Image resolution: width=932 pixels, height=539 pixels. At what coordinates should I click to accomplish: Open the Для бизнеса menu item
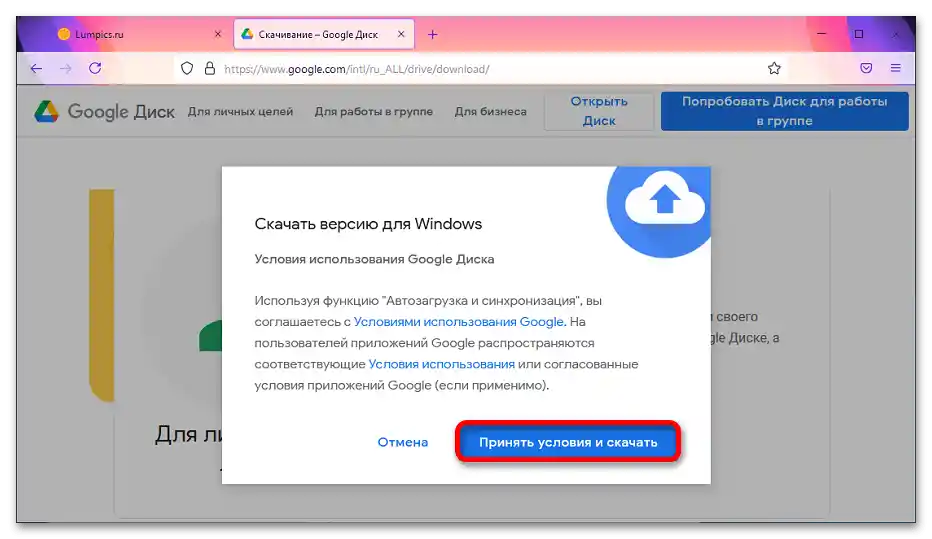point(490,112)
